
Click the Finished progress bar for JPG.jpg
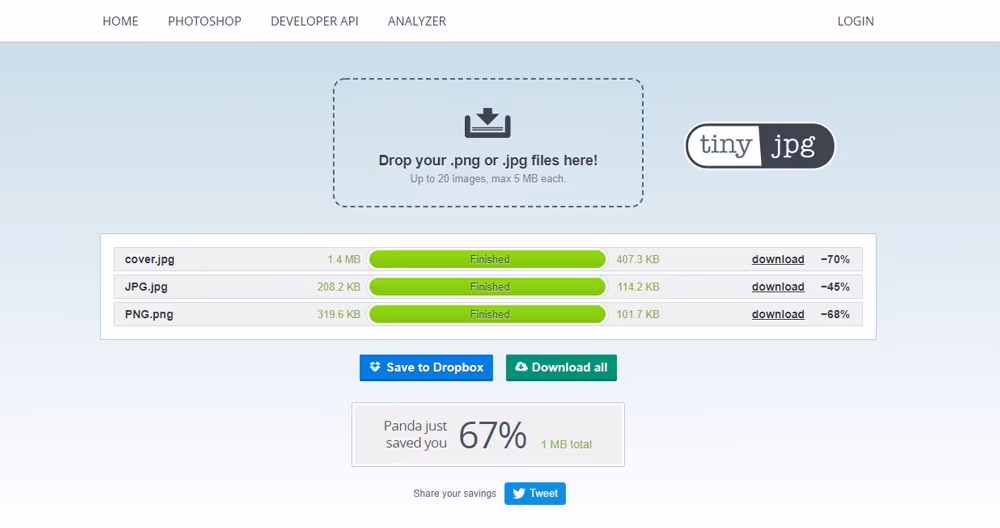coord(487,287)
